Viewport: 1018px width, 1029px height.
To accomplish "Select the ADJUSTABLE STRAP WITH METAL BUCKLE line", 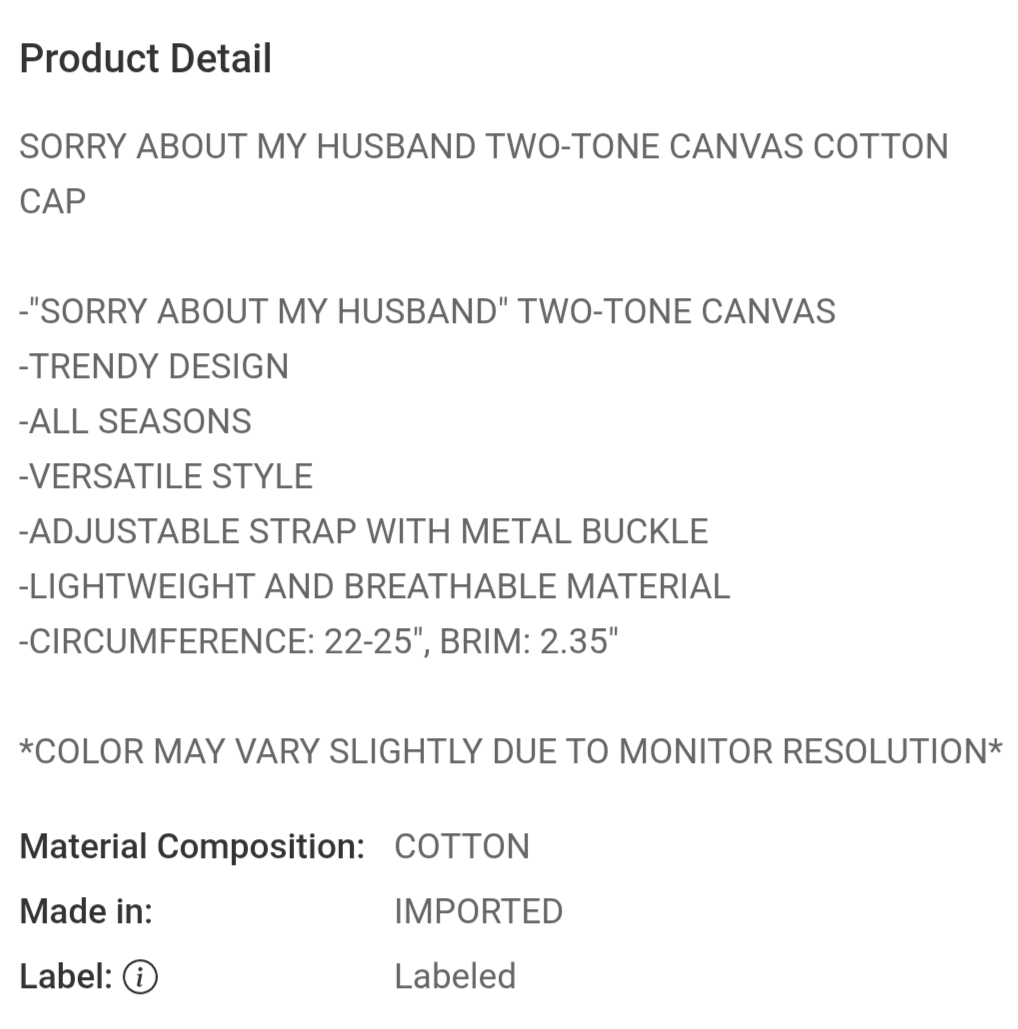I will (x=364, y=531).
